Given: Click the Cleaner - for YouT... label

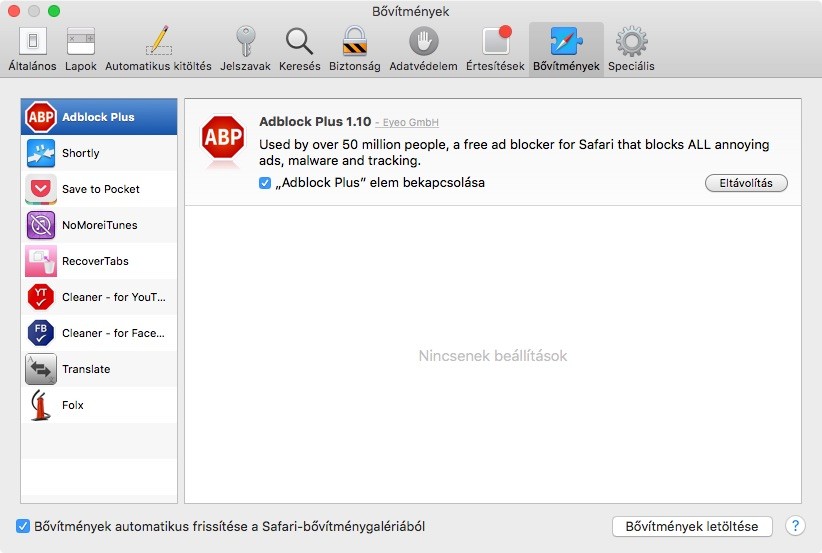Looking at the screenshot, I should pos(114,297).
